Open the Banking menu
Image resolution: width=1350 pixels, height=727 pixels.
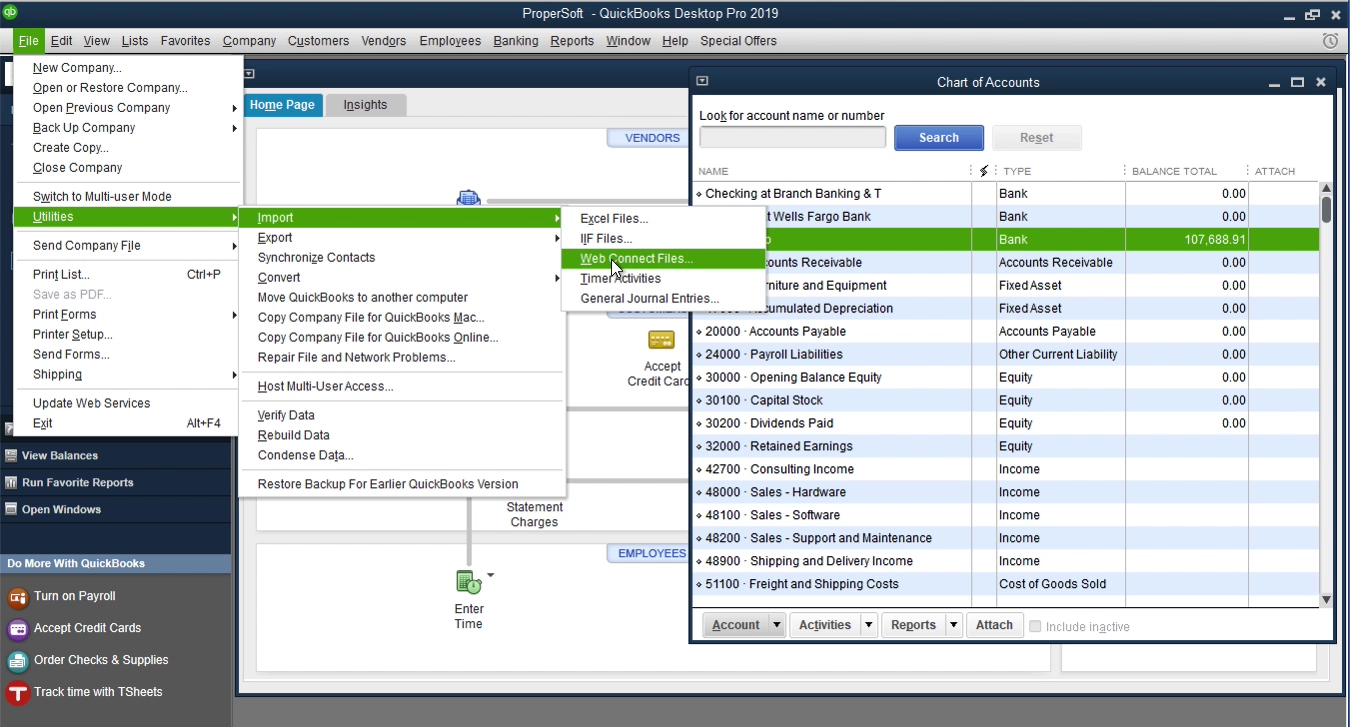pyautogui.click(x=516, y=41)
